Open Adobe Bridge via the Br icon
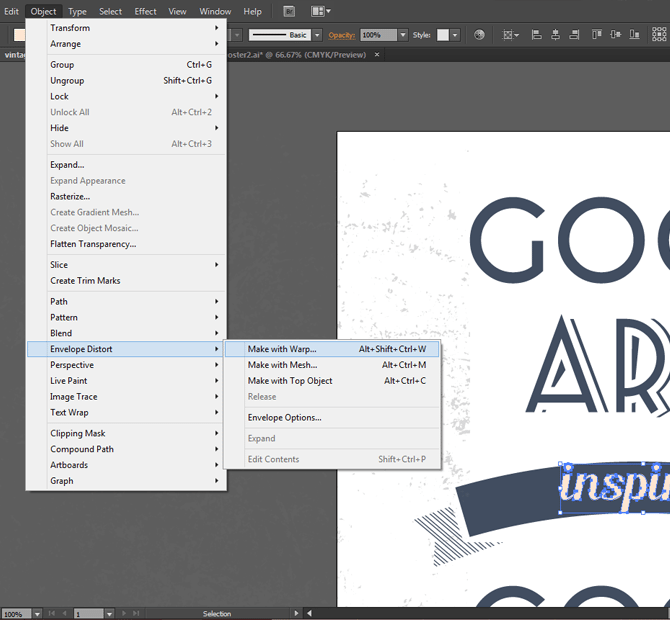 [289, 11]
